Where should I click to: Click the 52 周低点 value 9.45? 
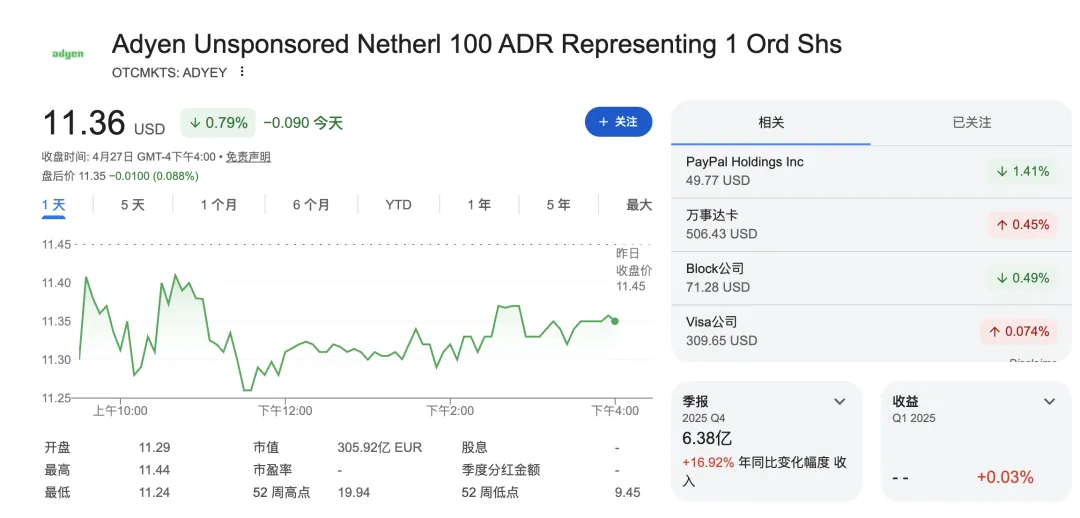point(627,493)
